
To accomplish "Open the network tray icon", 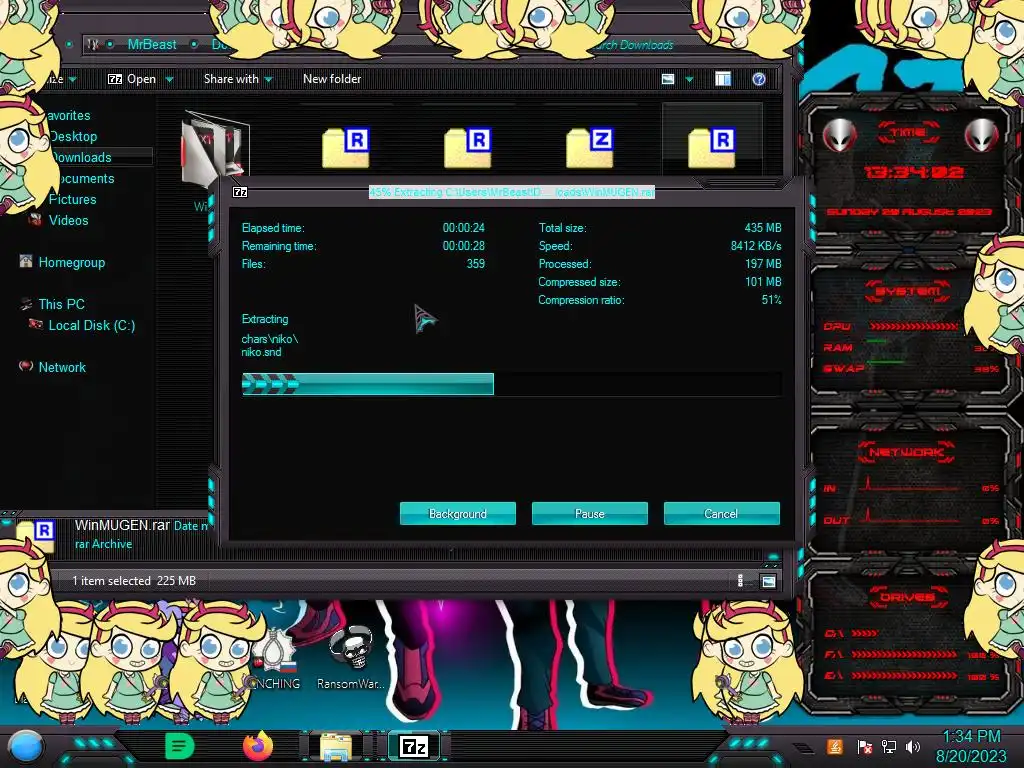I will click(889, 746).
